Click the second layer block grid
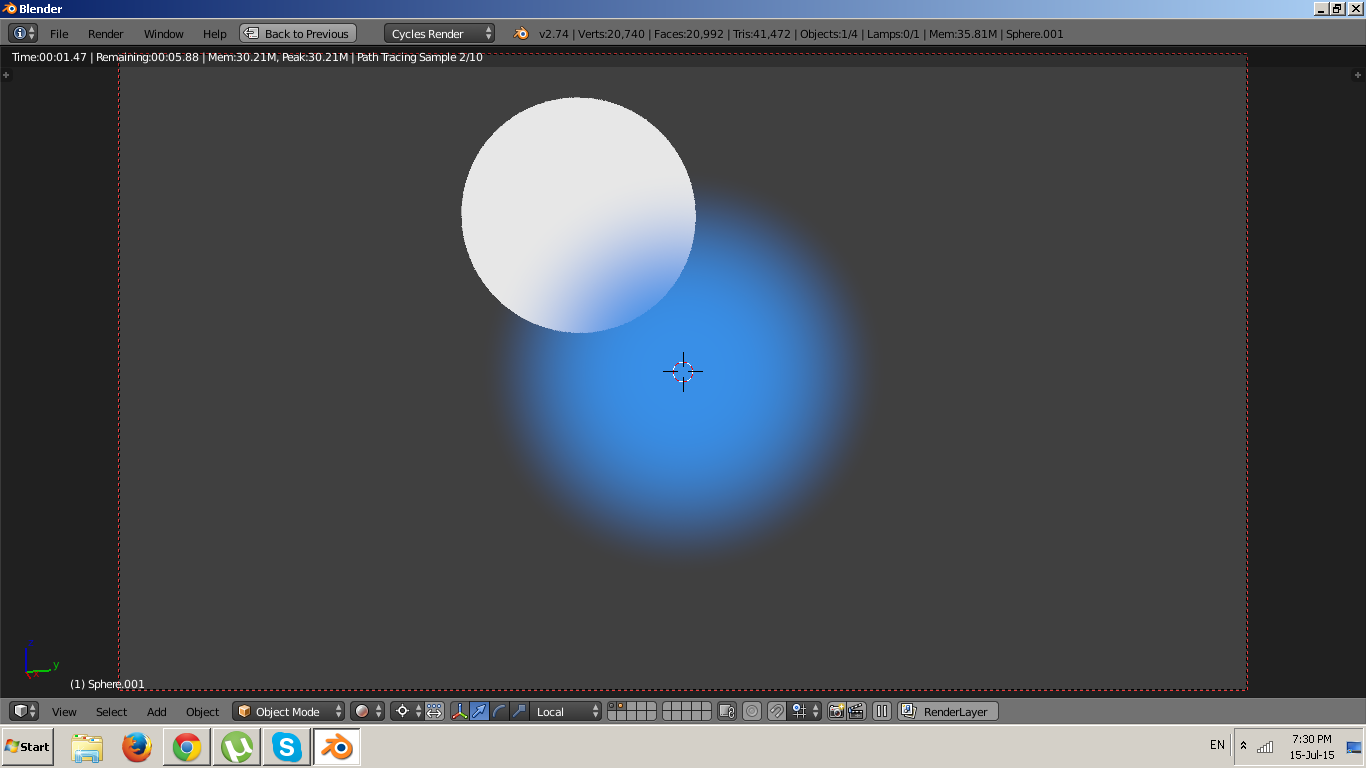This screenshot has height=768, width=1366. click(687, 711)
